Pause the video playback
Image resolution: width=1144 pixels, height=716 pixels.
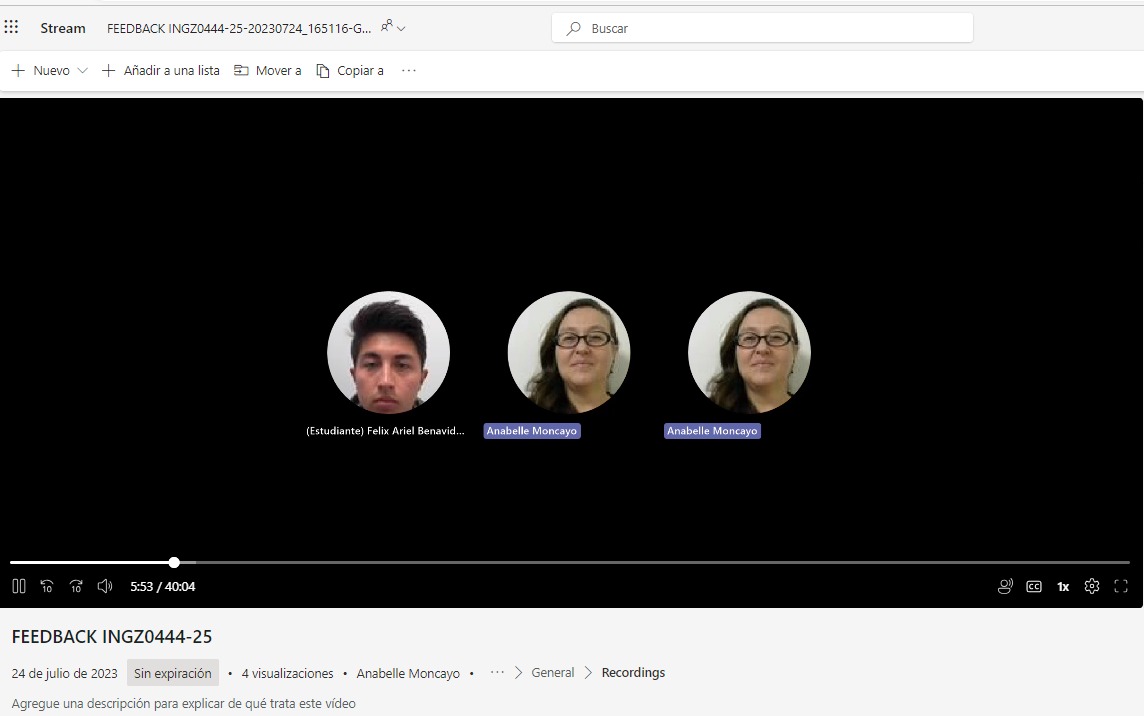tap(19, 586)
